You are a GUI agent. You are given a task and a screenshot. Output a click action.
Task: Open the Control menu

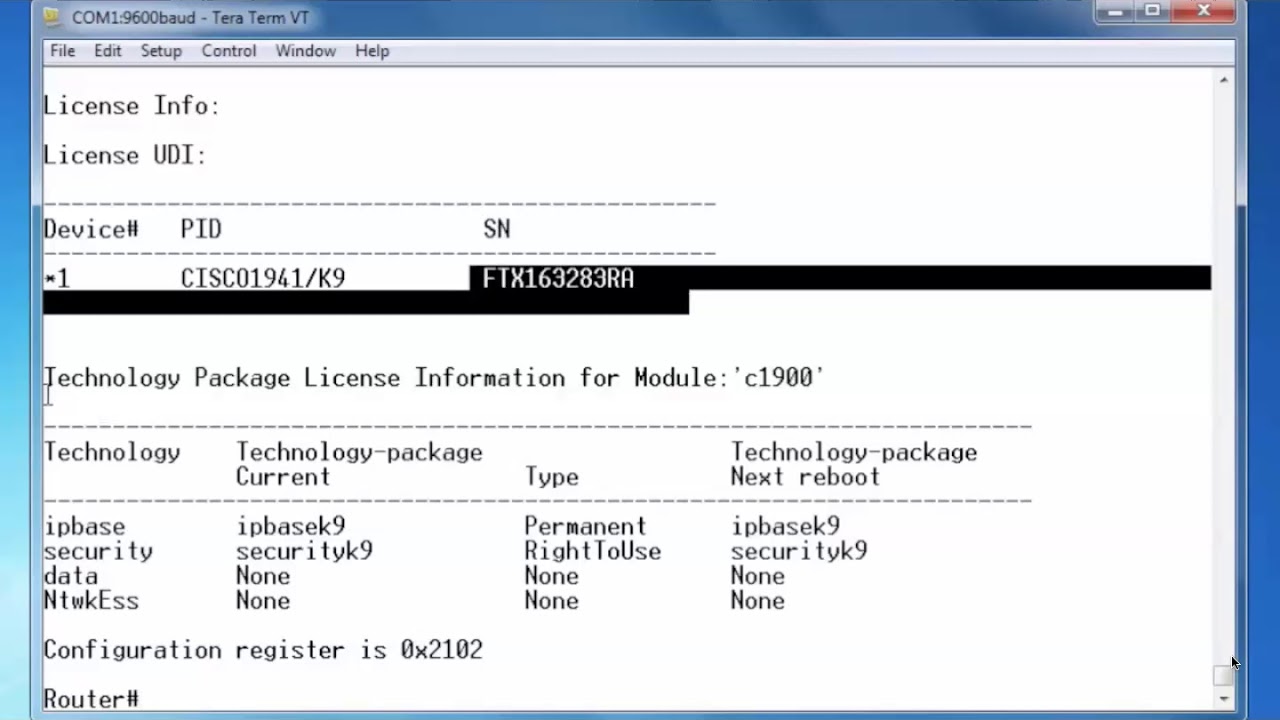tap(229, 51)
